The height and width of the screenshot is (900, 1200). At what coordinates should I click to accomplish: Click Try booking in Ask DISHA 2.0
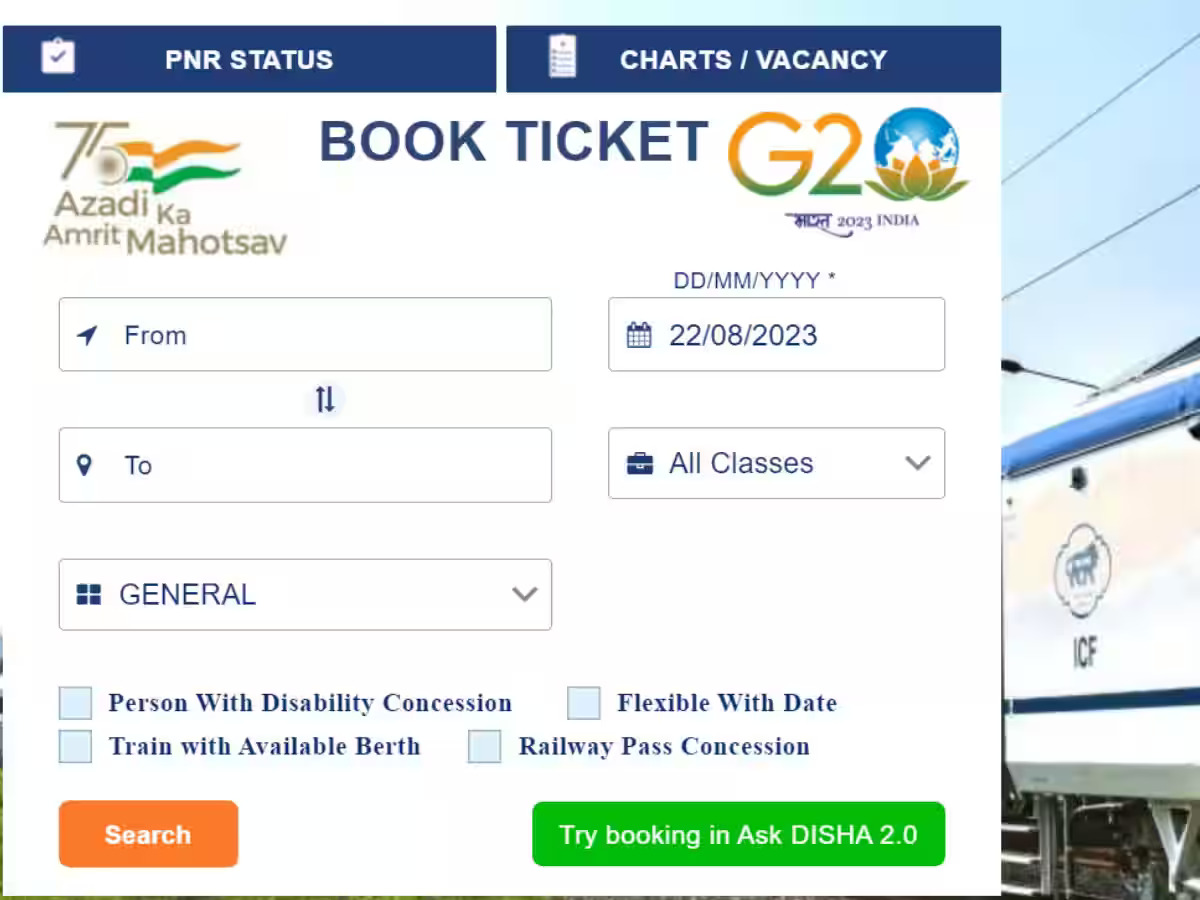738,834
